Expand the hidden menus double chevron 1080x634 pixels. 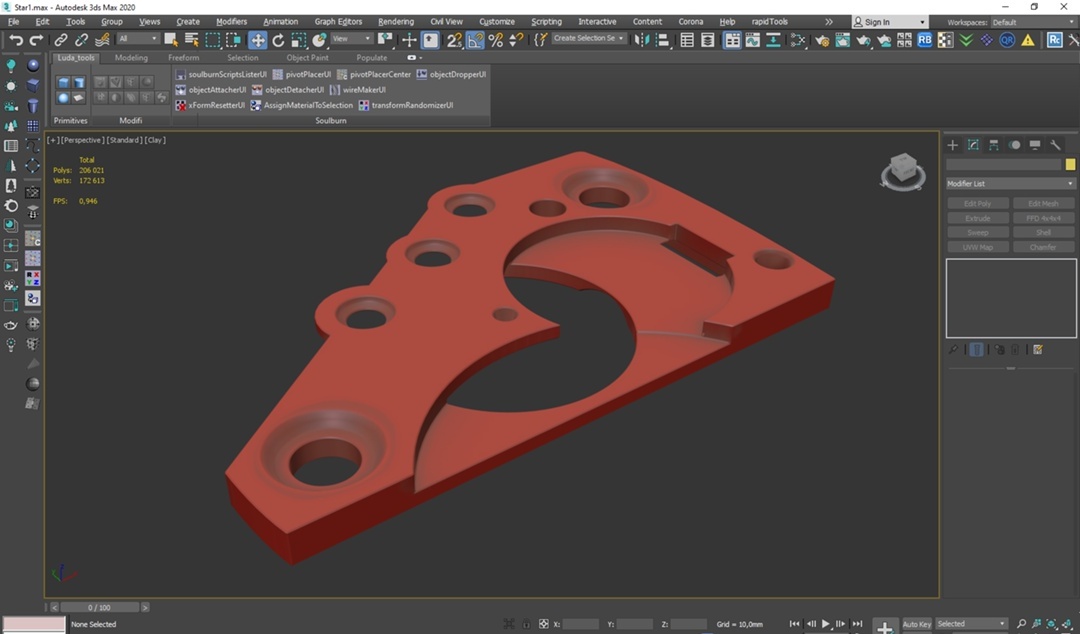click(829, 22)
